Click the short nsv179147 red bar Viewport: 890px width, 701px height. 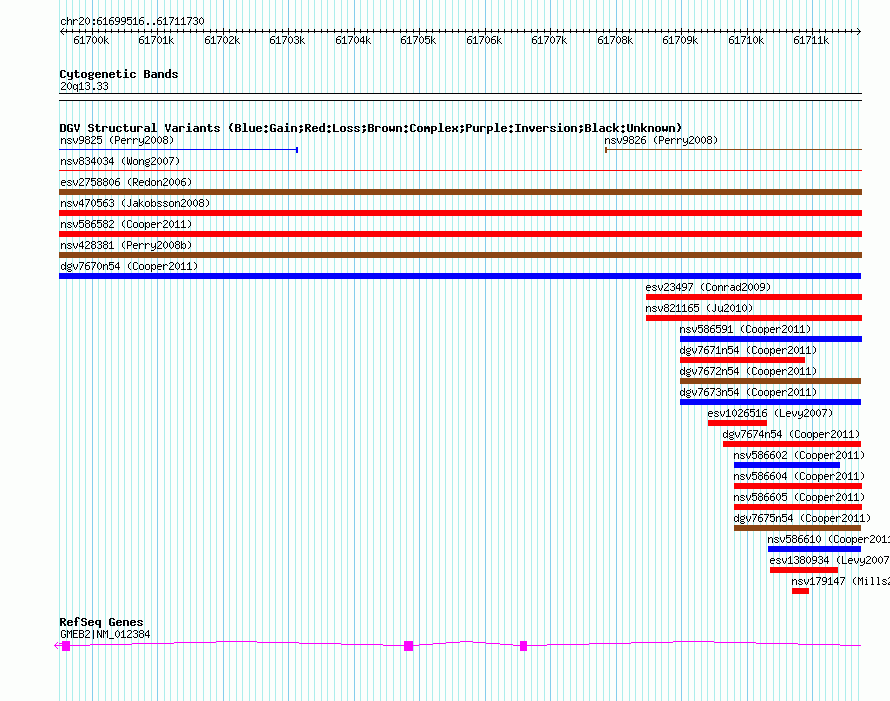tap(800, 591)
